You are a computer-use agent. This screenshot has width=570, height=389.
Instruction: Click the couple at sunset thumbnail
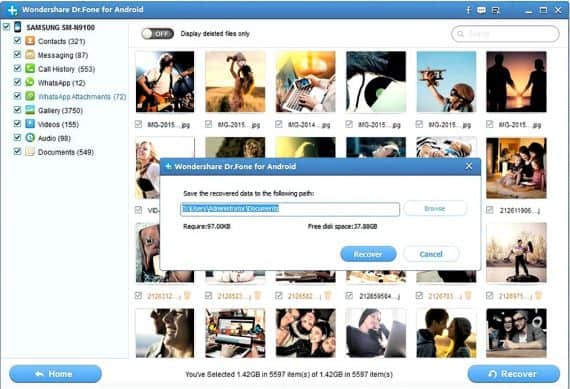point(516,82)
